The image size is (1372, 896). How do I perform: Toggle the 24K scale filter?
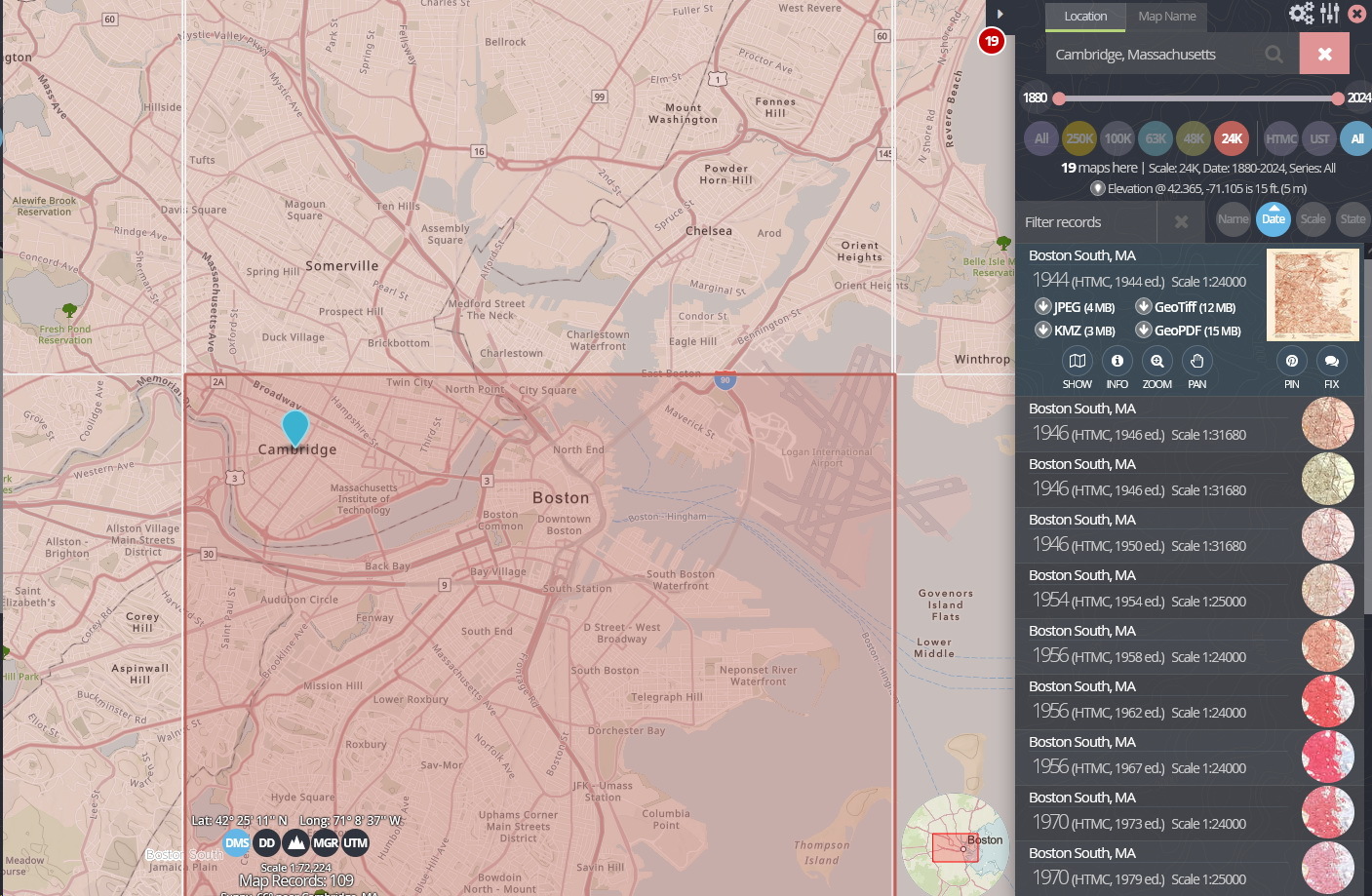tap(1232, 138)
